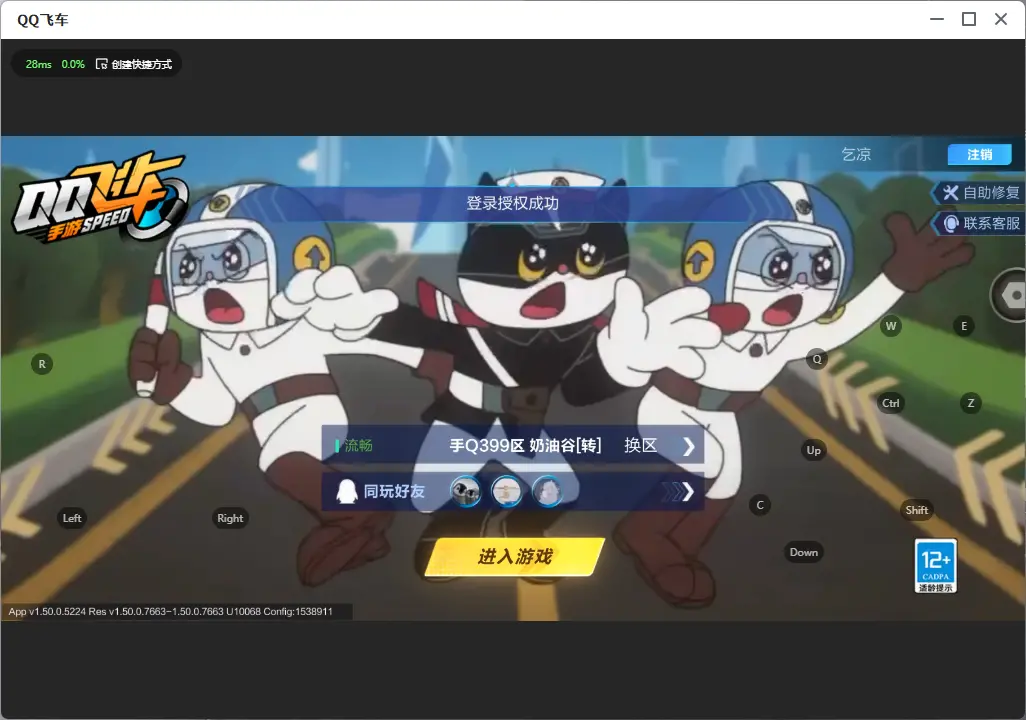Click the App version info text
This screenshot has height=720, width=1026.
click(x=171, y=611)
